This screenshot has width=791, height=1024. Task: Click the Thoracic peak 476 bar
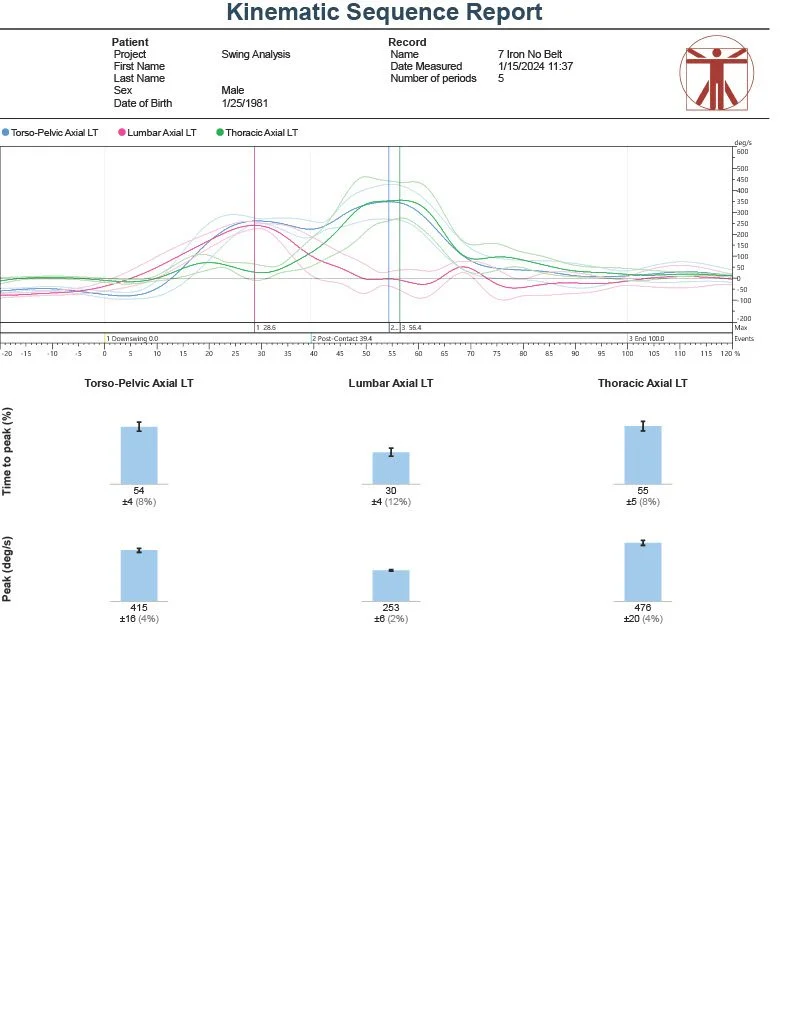coord(643,571)
